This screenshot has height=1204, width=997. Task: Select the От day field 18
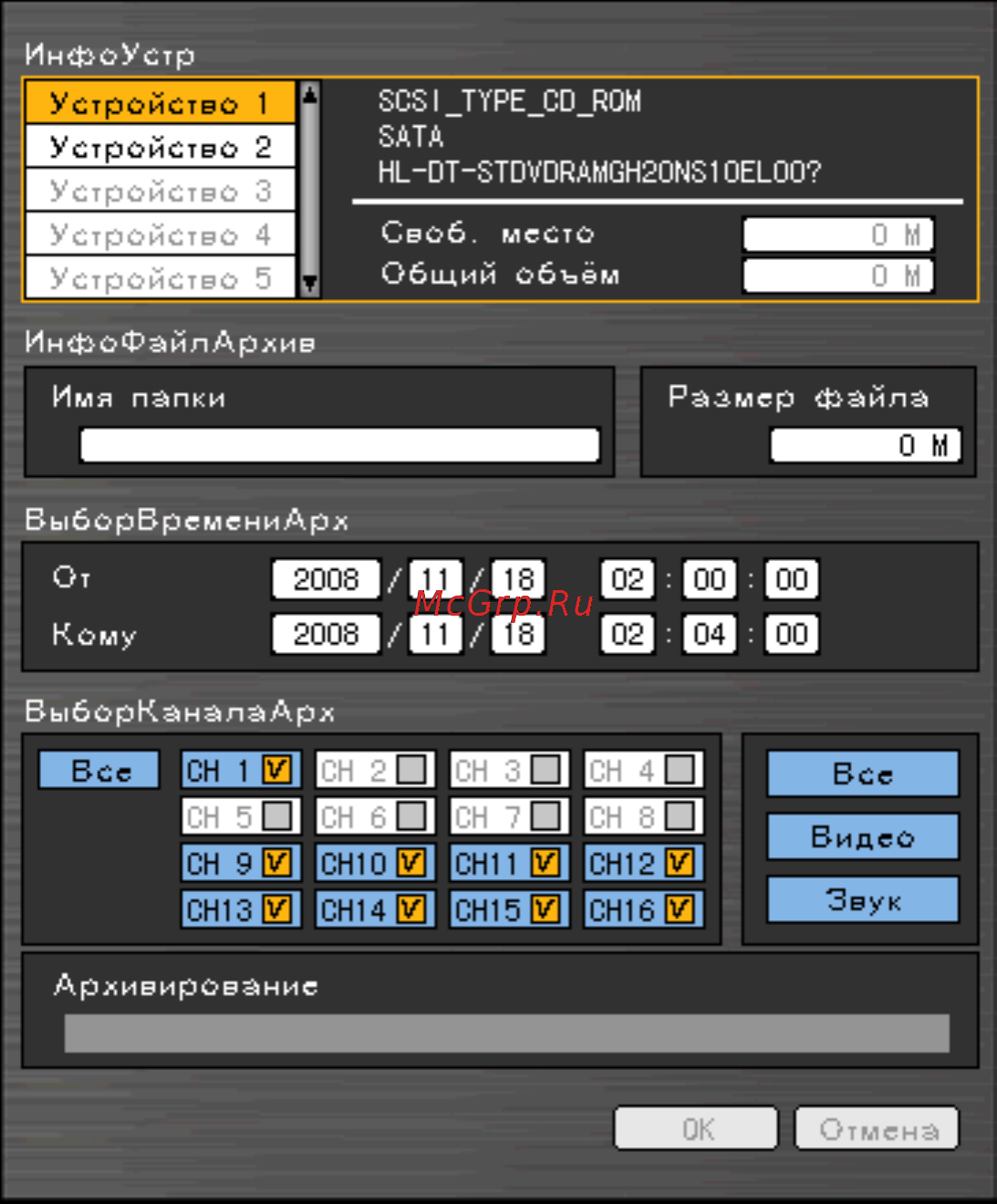tap(518, 579)
